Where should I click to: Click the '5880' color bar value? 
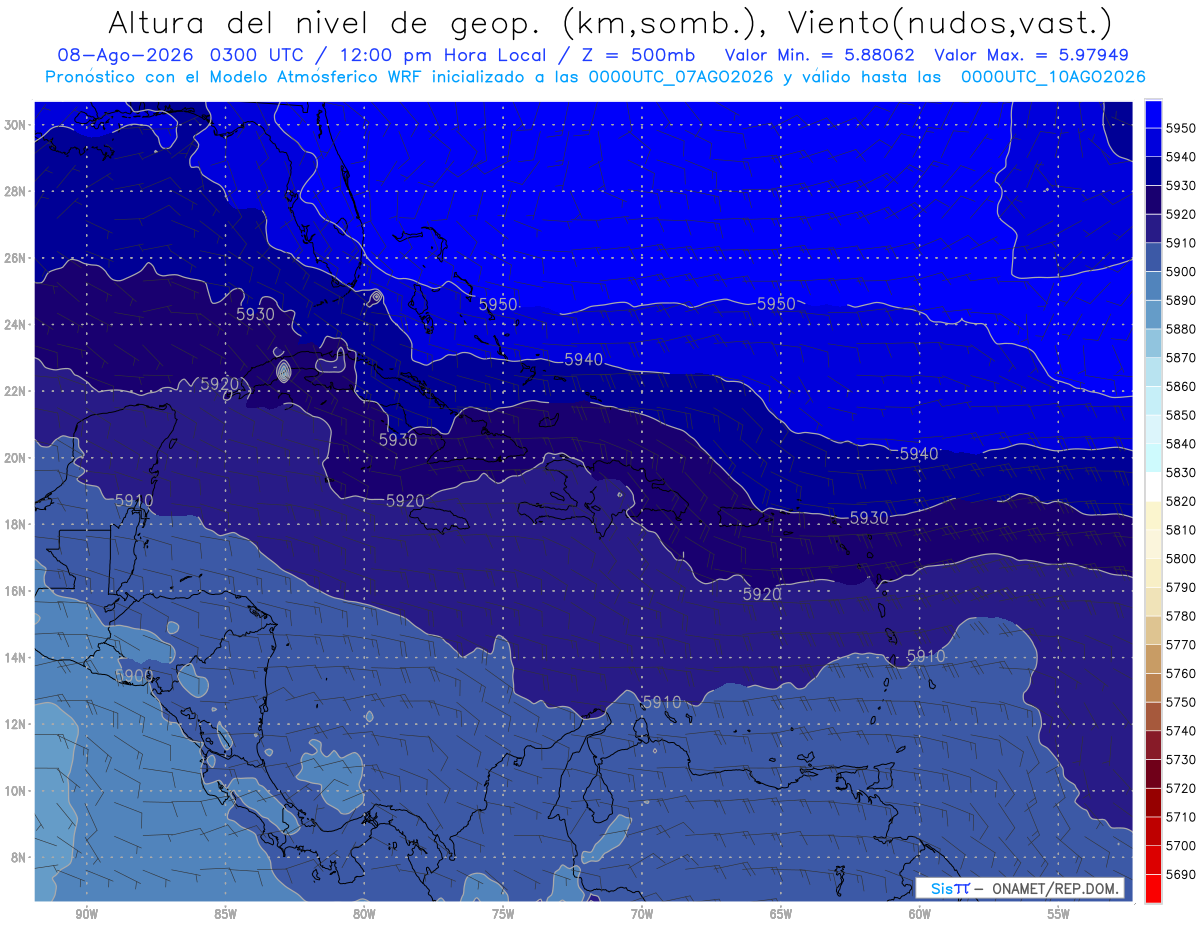point(1183,329)
